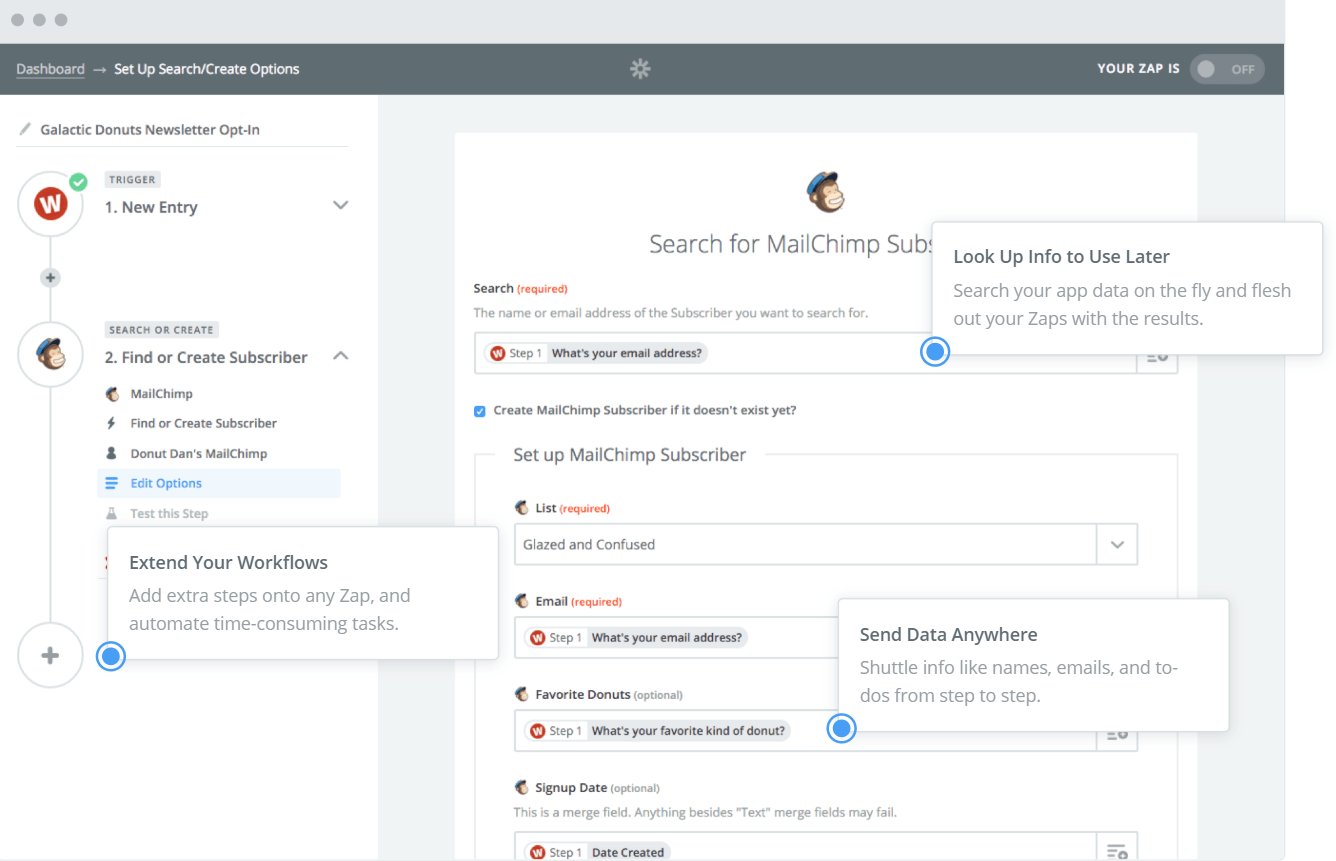The height and width of the screenshot is (861, 1336).
Task: Click blue hotspot next to add-step button
Action: pyautogui.click(x=111, y=657)
